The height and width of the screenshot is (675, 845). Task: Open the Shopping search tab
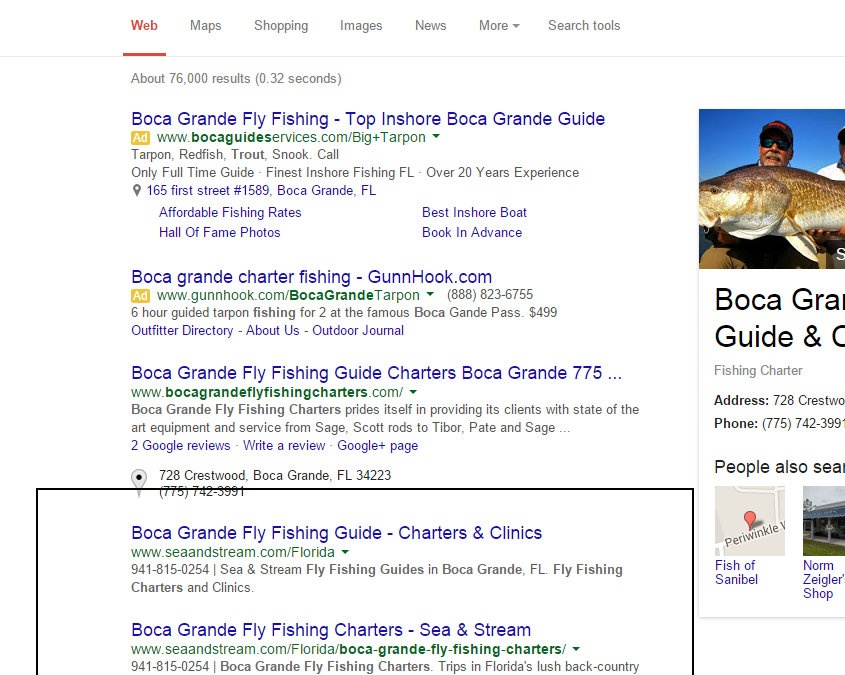[x=281, y=26]
